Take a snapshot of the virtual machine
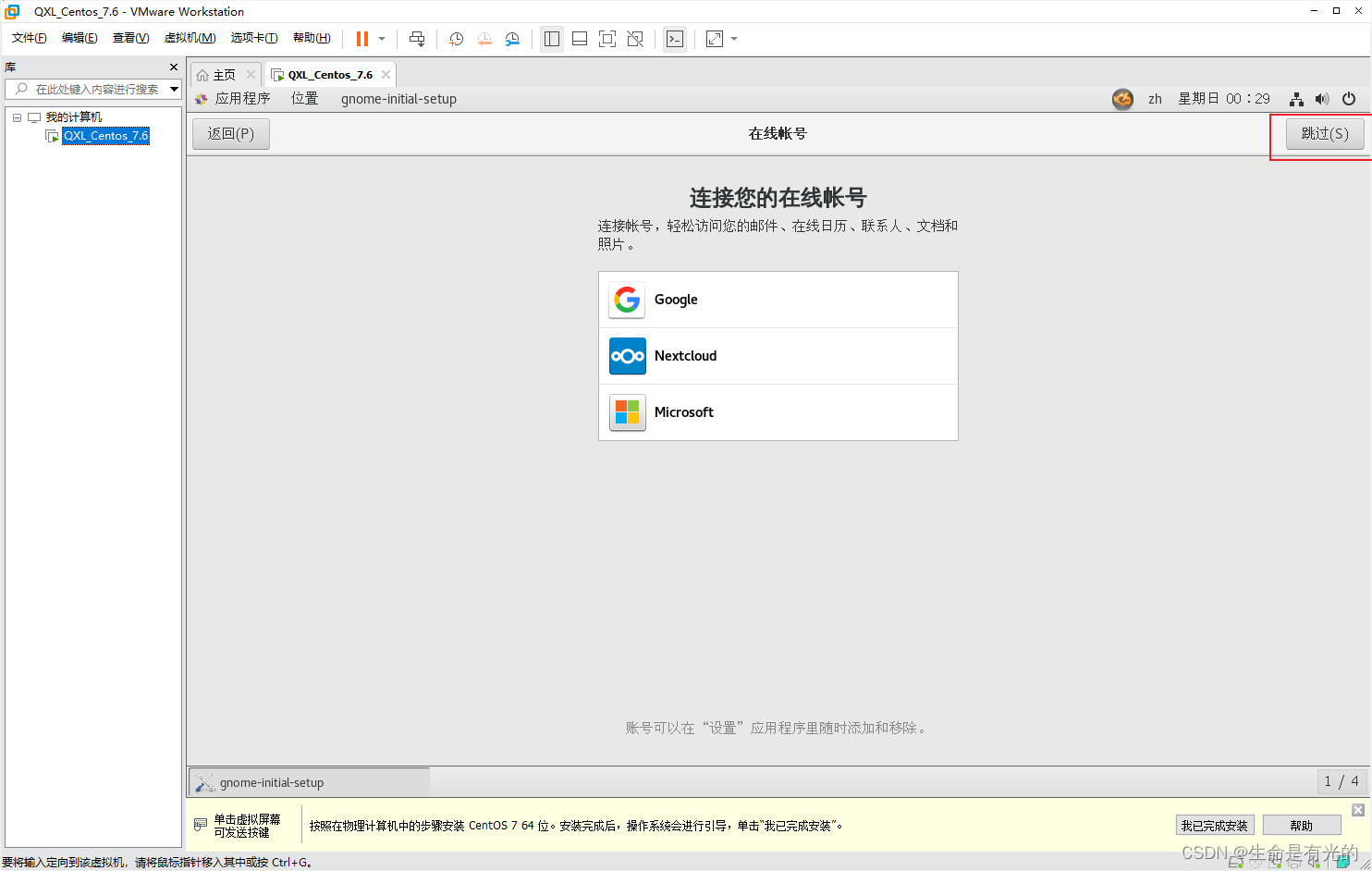 coord(456,39)
